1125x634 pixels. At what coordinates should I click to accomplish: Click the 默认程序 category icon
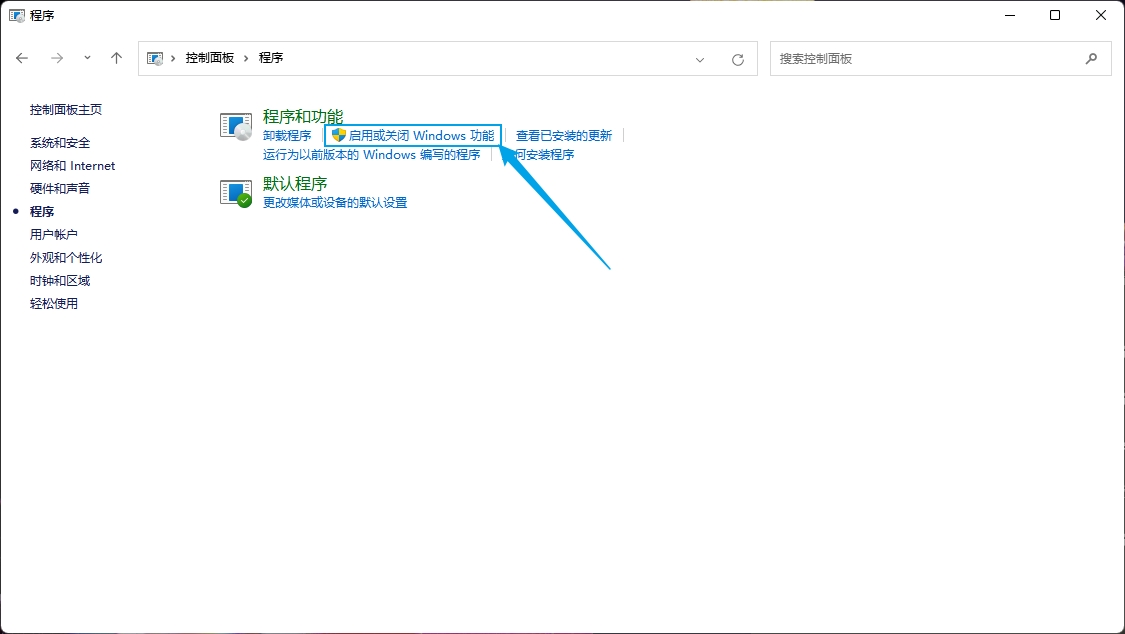coord(236,192)
